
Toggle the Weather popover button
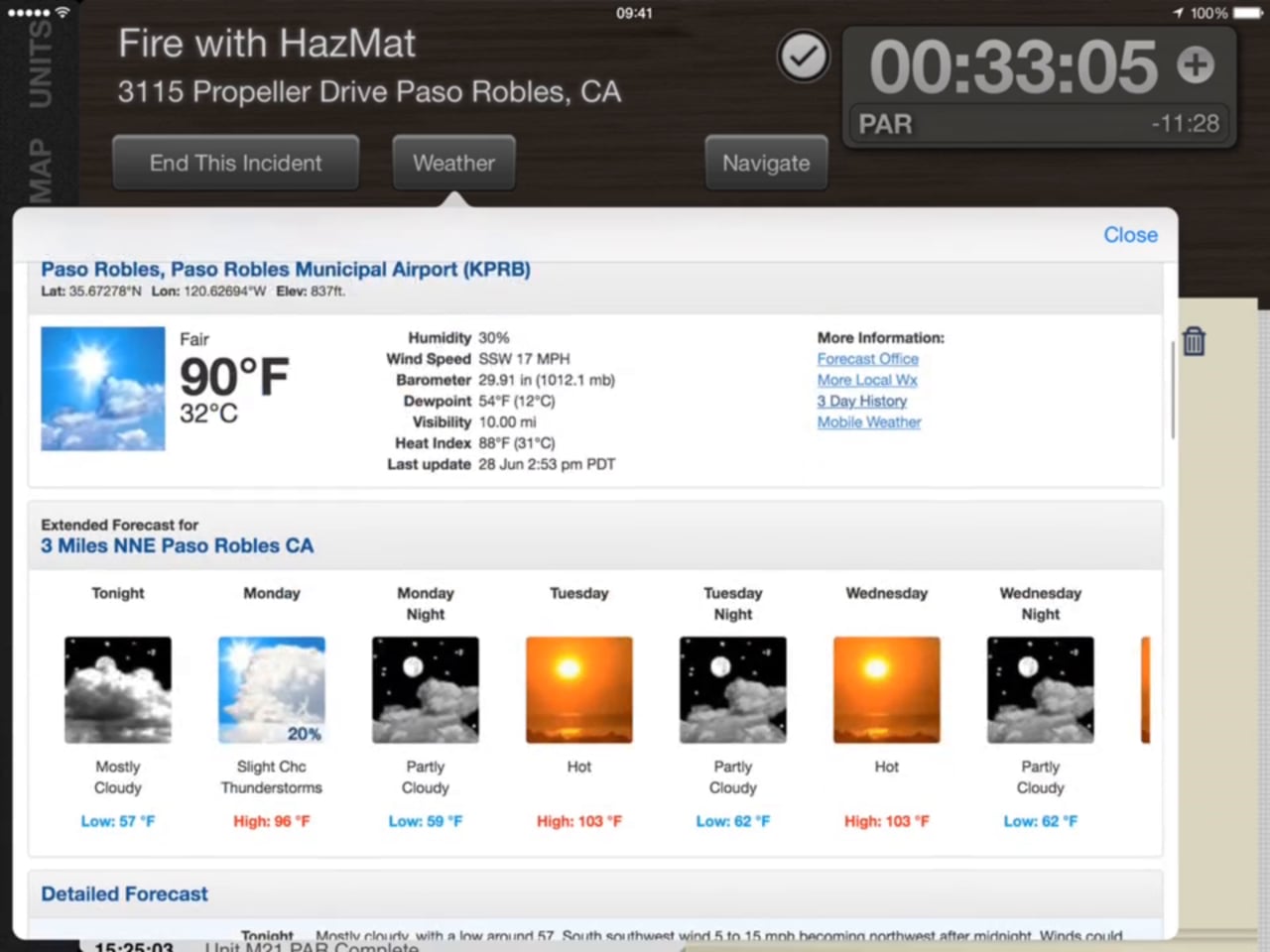(453, 163)
